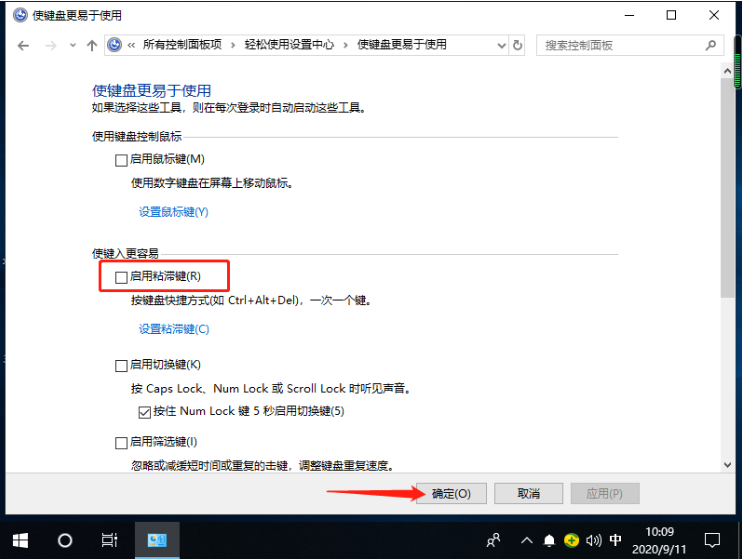Click text 使用数字键盘在屏幕上移动鼠标。
Image resolution: width=742 pixels, height=560 pixels.
[212, 183]
